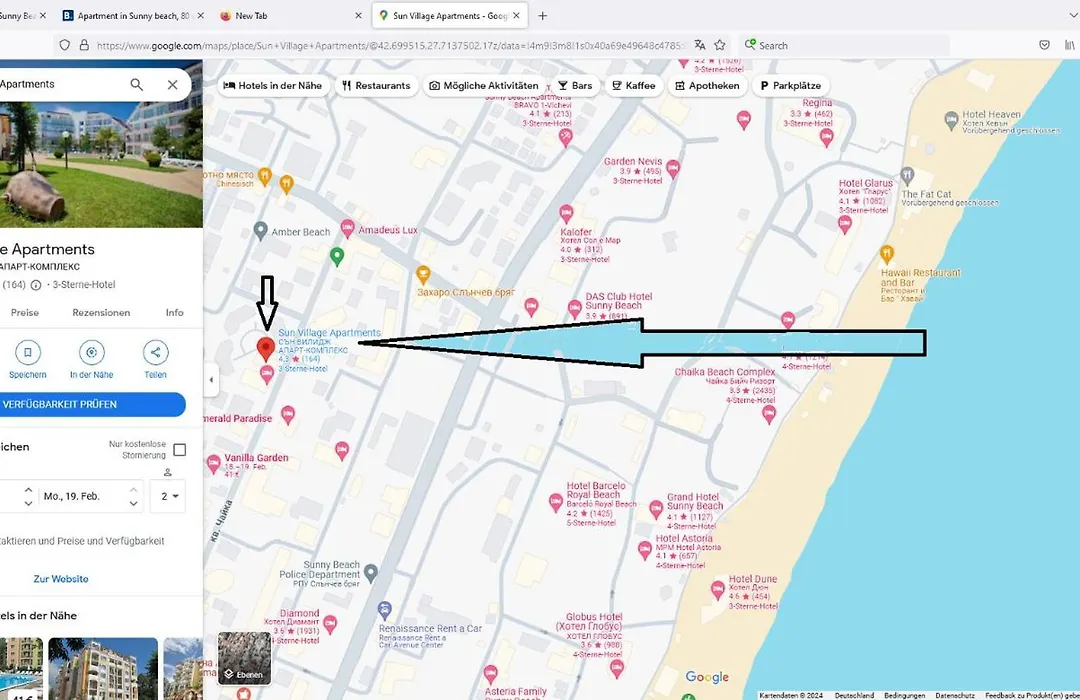
Task: Click the Teilen share icon
Action: [156, 352]
